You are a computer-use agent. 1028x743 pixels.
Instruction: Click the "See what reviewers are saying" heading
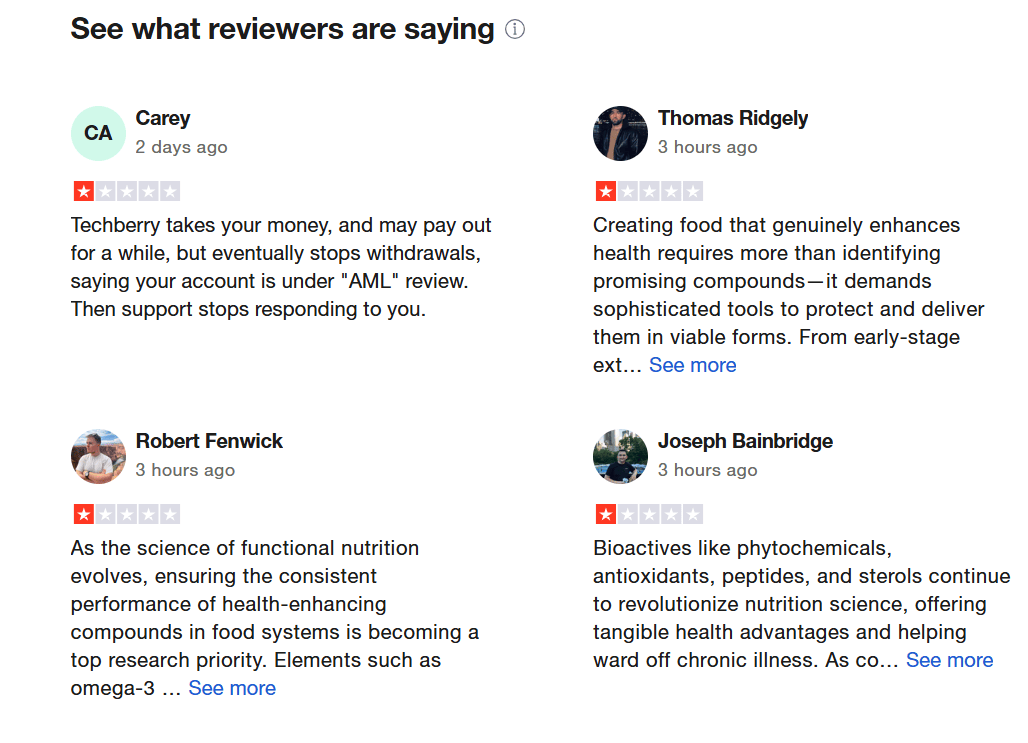tap(282, 30)
